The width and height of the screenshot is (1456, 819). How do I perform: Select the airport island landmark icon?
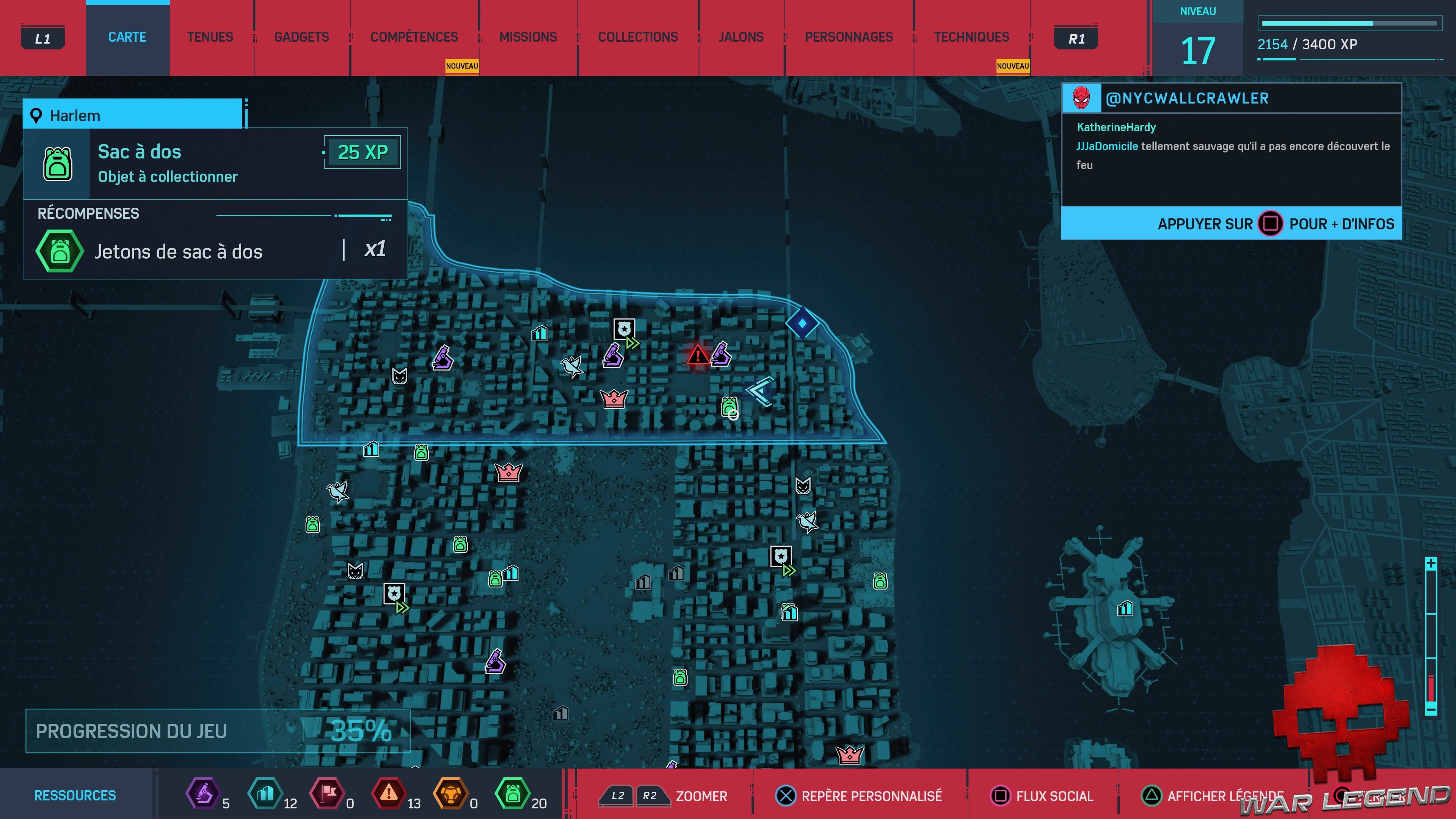tap(1125, 609)
